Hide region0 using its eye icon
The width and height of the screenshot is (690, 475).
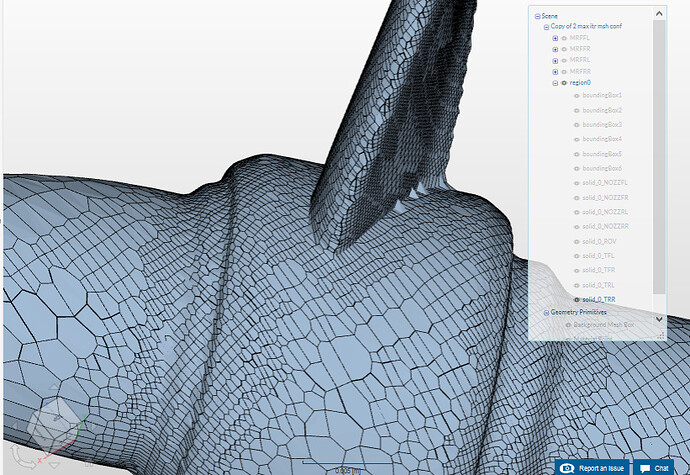(564, 83)
